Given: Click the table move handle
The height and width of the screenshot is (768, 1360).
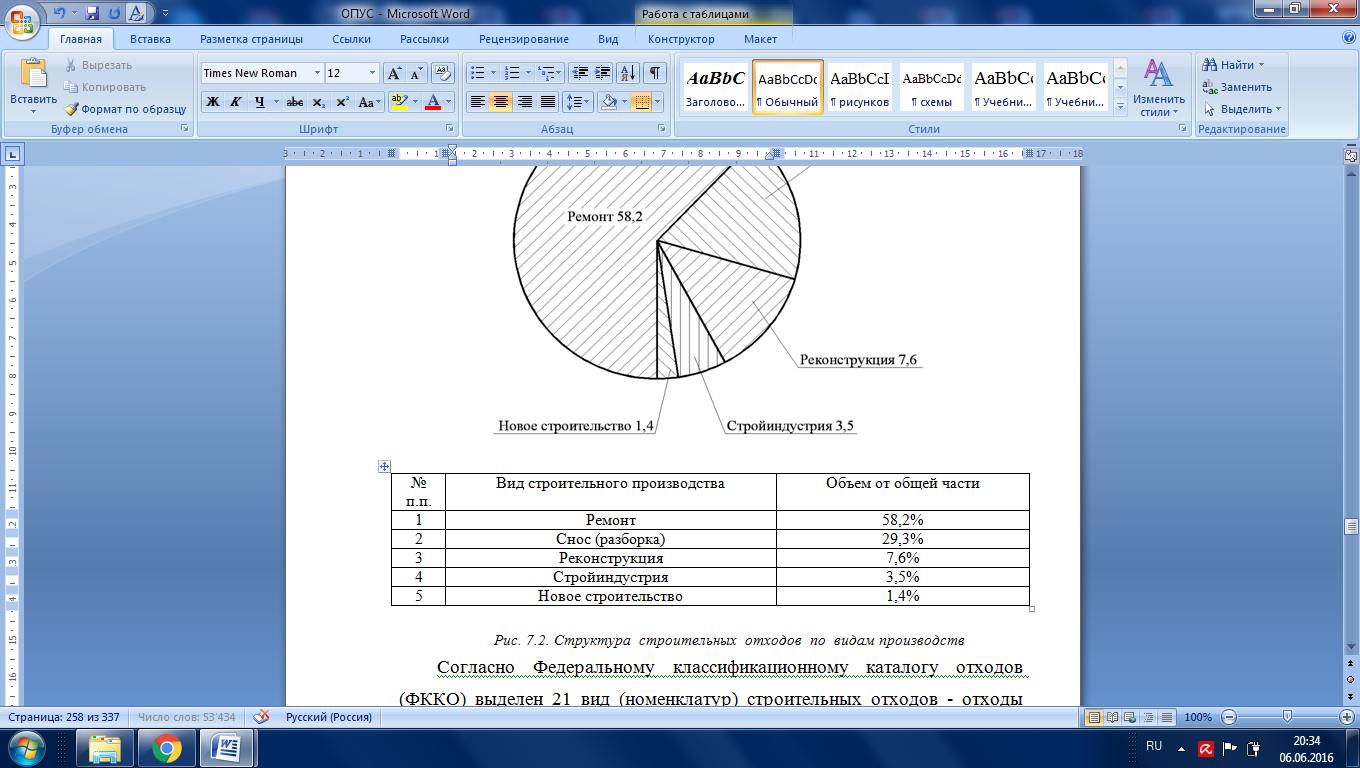Looking at the screenshot, I should point(383,466).
